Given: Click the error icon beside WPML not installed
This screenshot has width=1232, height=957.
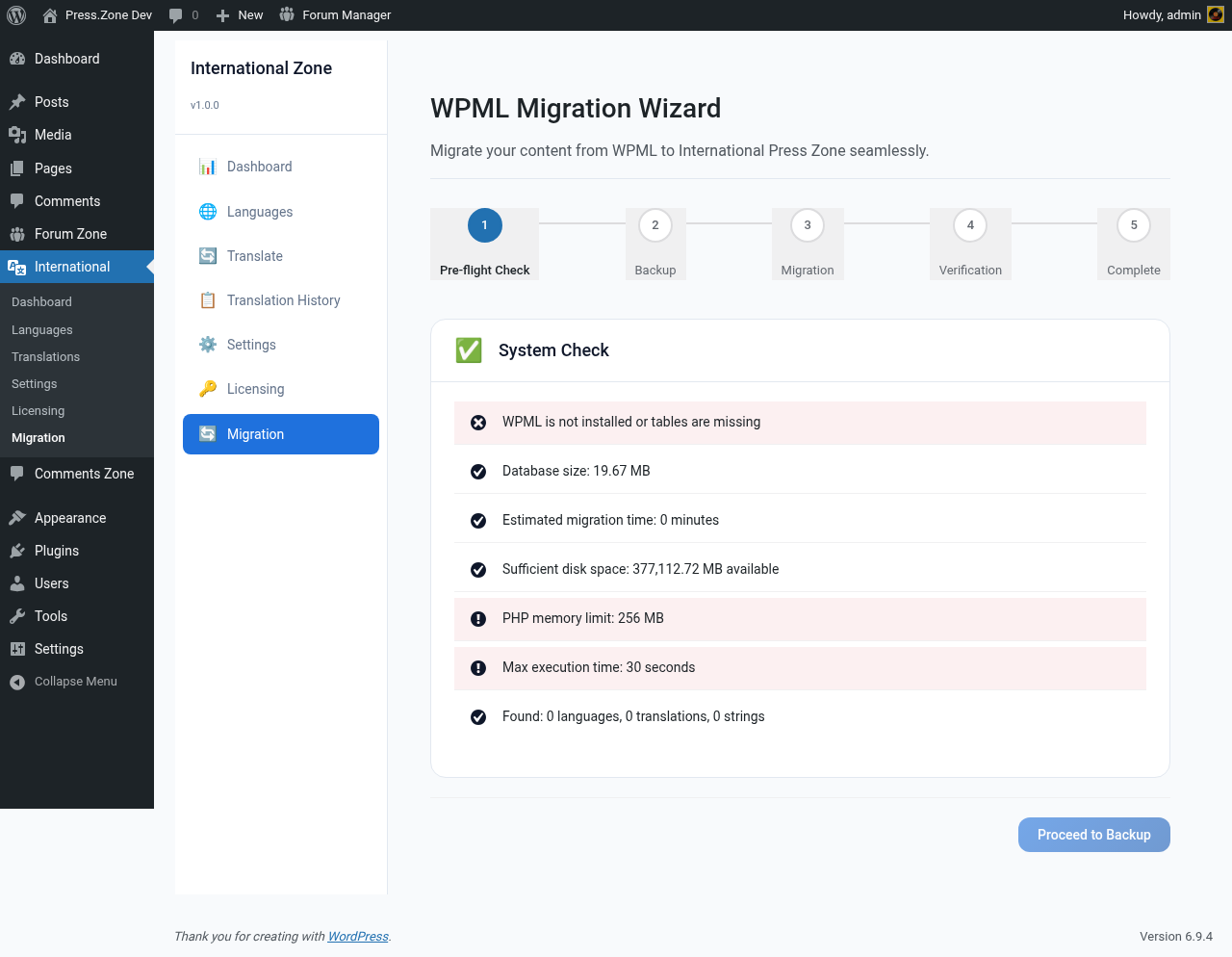Looking at the screenshot, I should pyautogui.click(x=478, y=423).
